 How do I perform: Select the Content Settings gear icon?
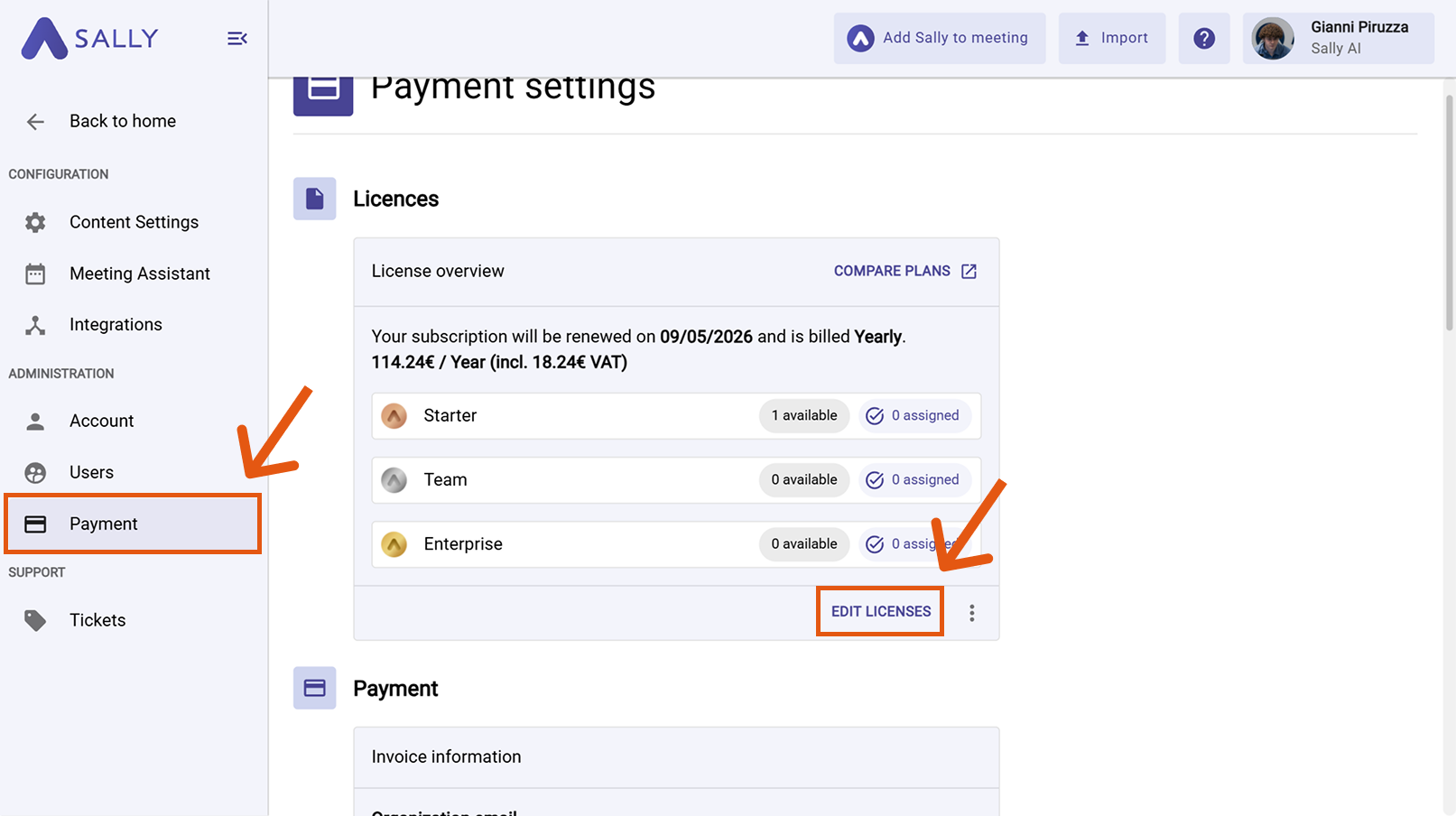[x=34, y=222]
